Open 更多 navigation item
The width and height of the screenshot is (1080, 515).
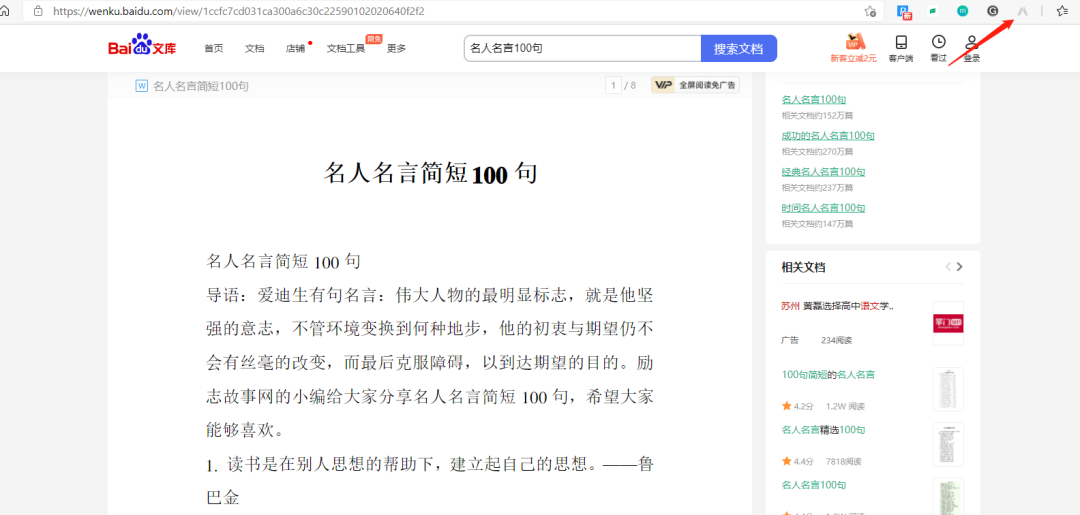(x=396, y=48)
